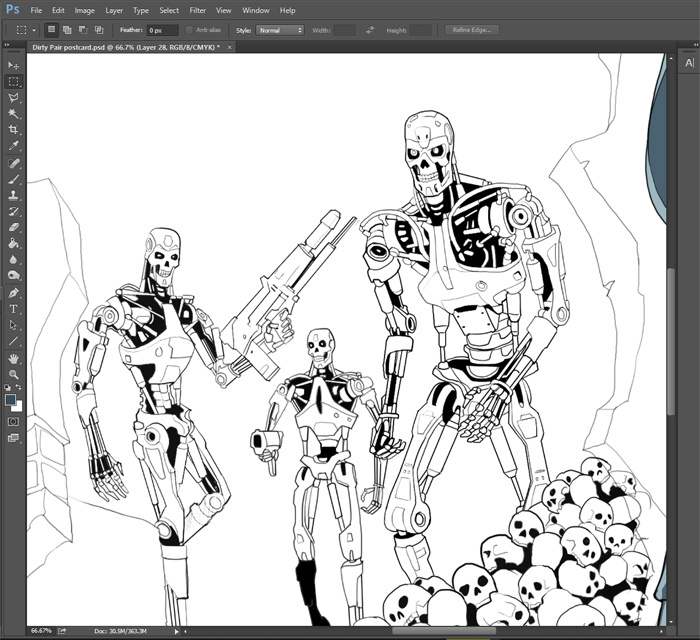Select the Sponge tool
This screenshot has height=640, width=700.
click(13, 275)
